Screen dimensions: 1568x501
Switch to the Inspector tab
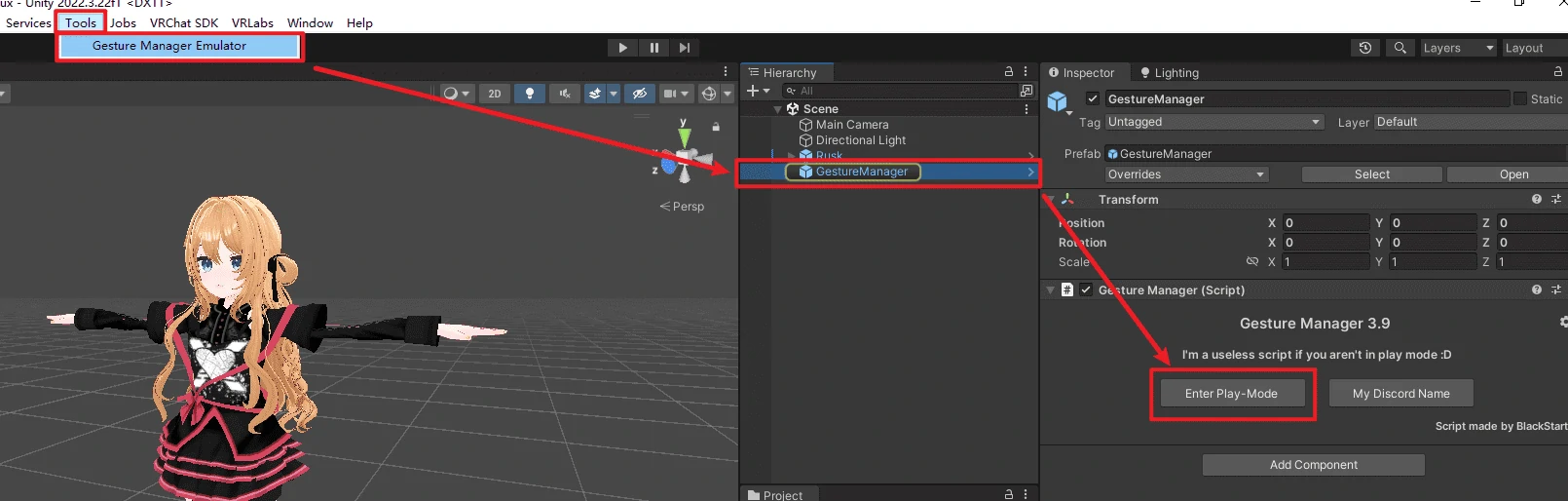(x=1082, y=73)
